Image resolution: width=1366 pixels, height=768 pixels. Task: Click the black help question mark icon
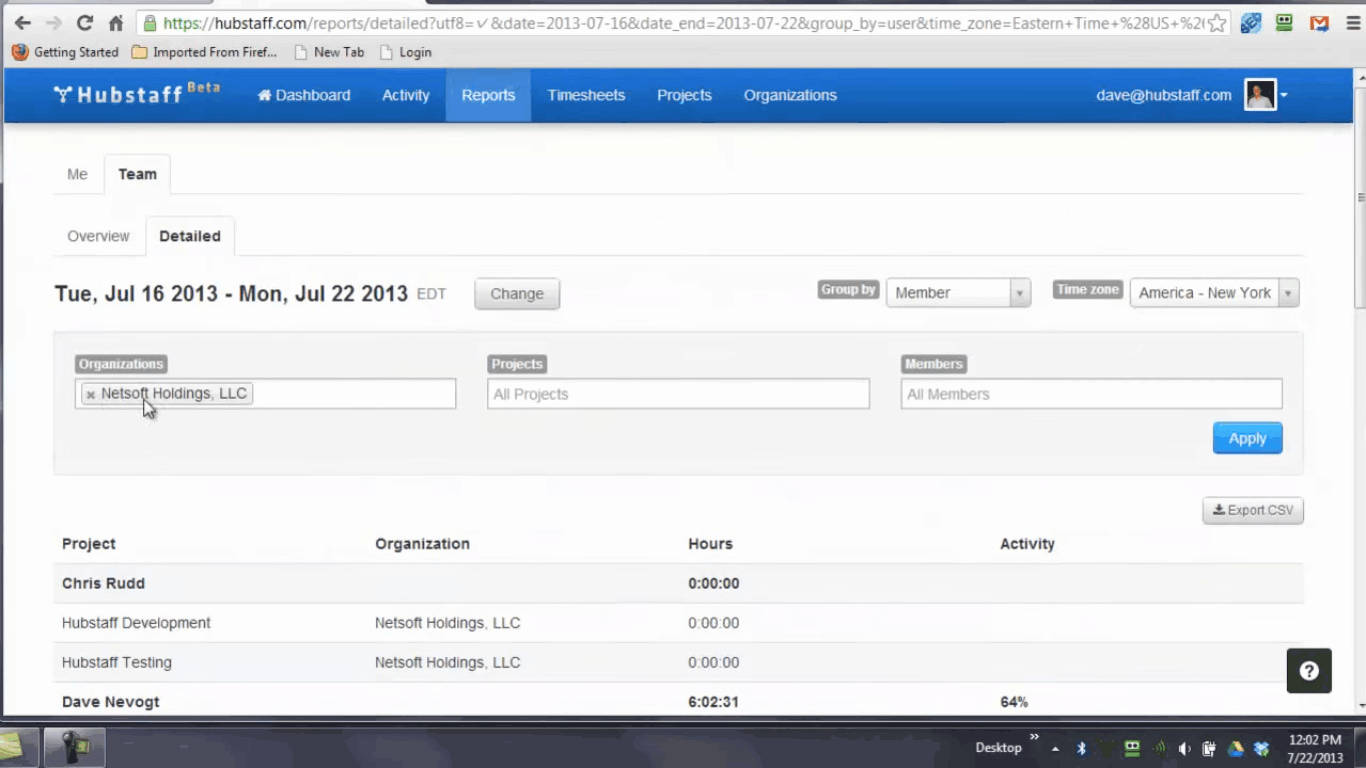1308,671
